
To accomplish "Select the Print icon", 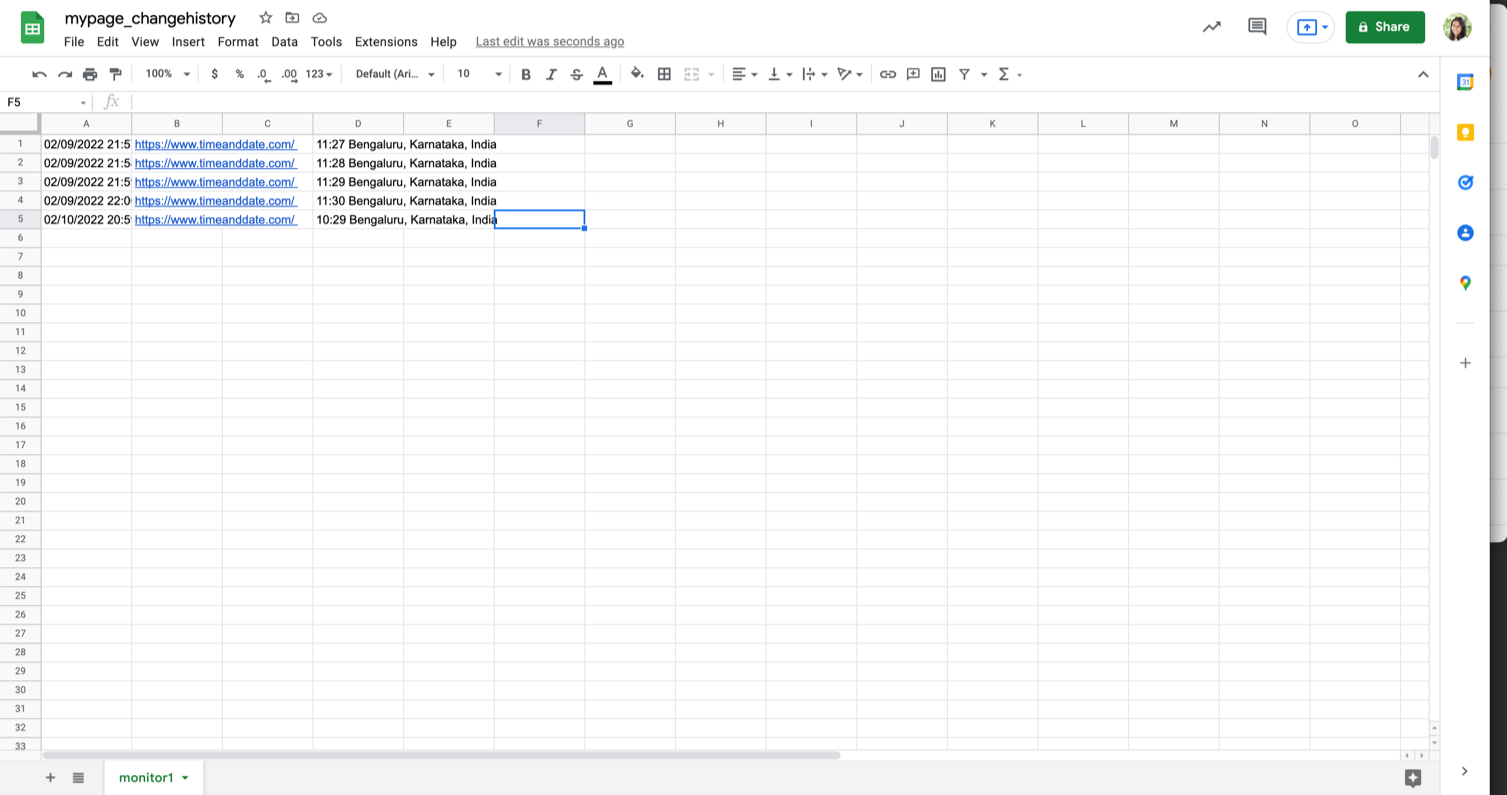I will [89, 74].
